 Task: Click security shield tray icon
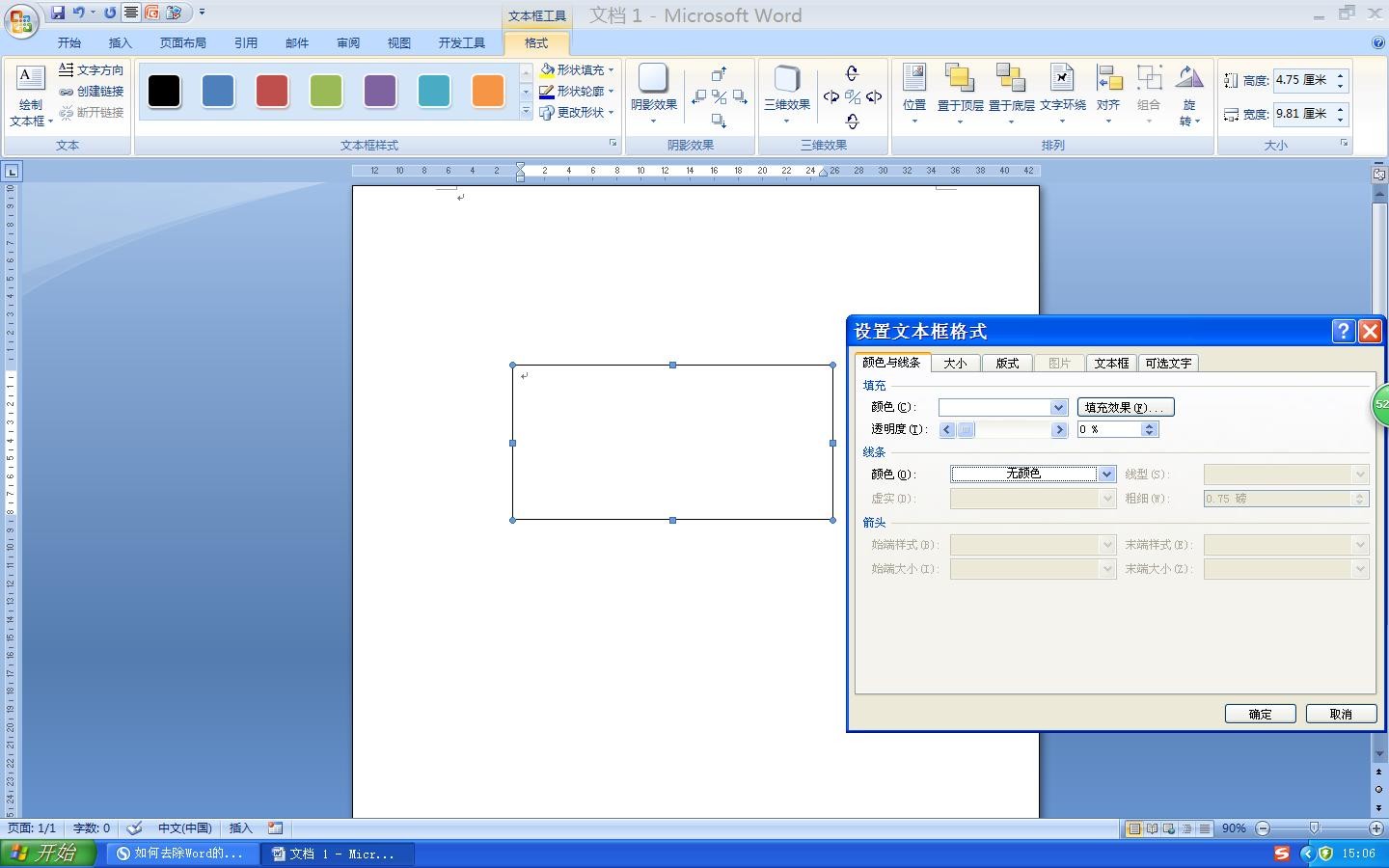pyautogui.click(x=1326, y=854)
